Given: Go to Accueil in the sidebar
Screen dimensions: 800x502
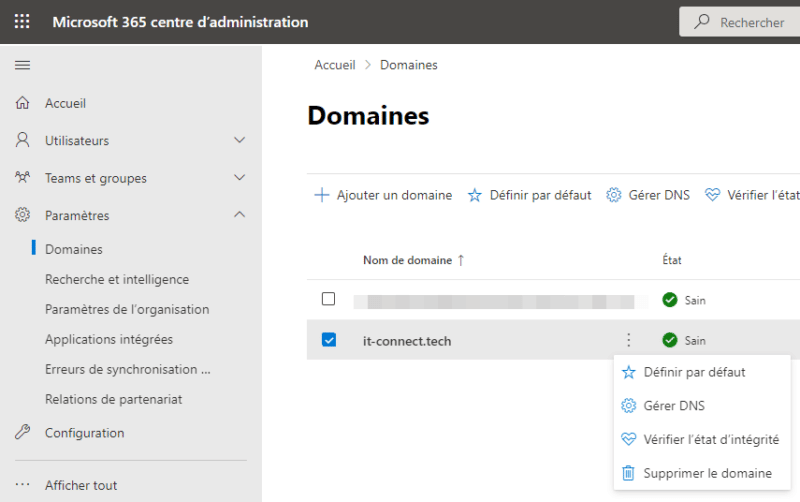Looking at the screenshot, I should pyautogui.click(x=65, y=103).
